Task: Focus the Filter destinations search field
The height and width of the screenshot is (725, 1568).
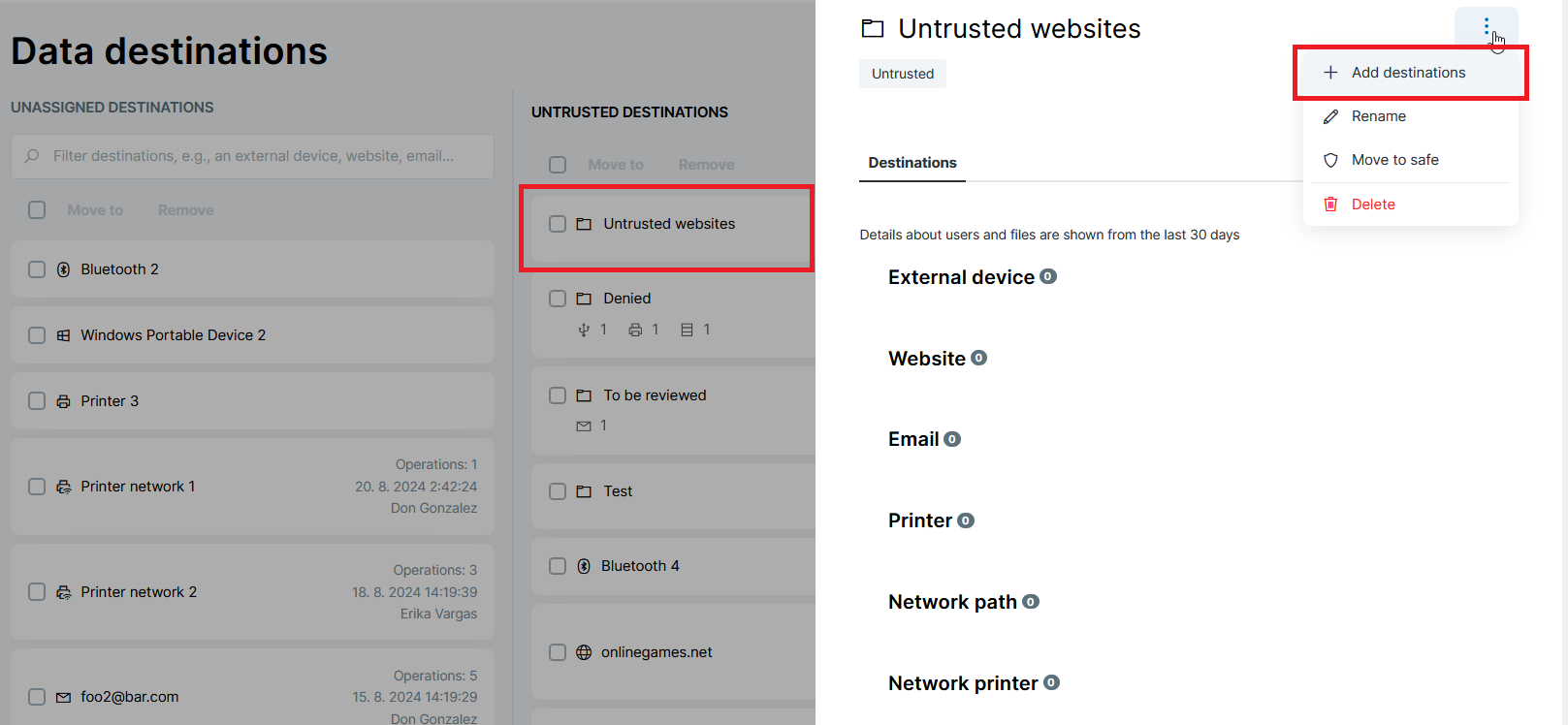Action: pos(262,156)
